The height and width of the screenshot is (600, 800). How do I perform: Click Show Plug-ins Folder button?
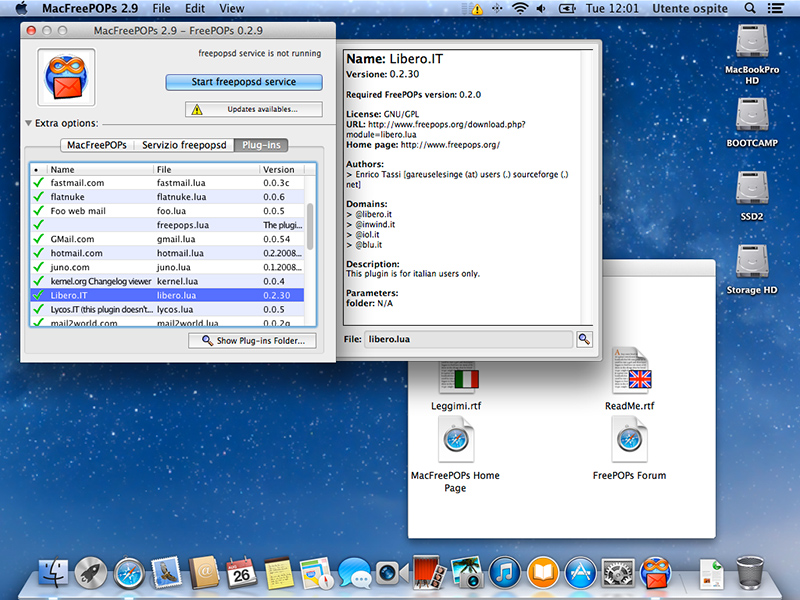point(252,340)
